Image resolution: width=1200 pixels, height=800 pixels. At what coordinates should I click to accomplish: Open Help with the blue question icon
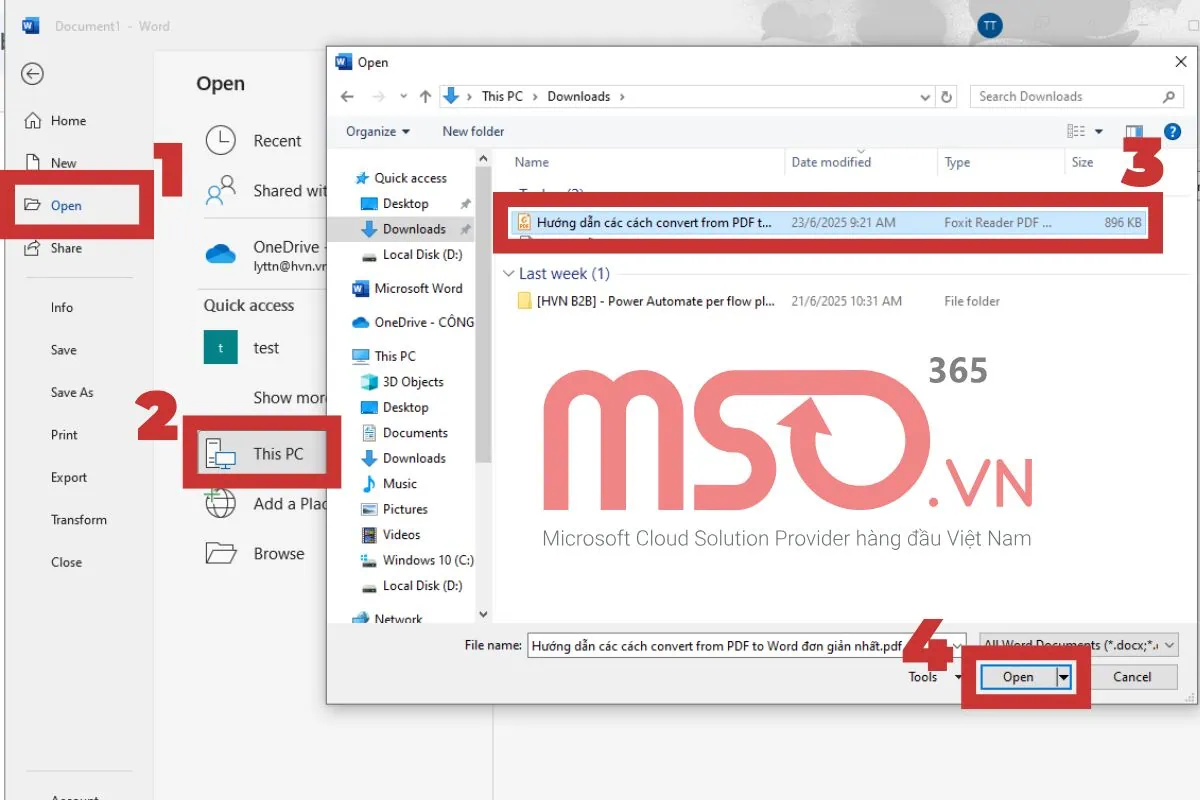(1173, 132)
